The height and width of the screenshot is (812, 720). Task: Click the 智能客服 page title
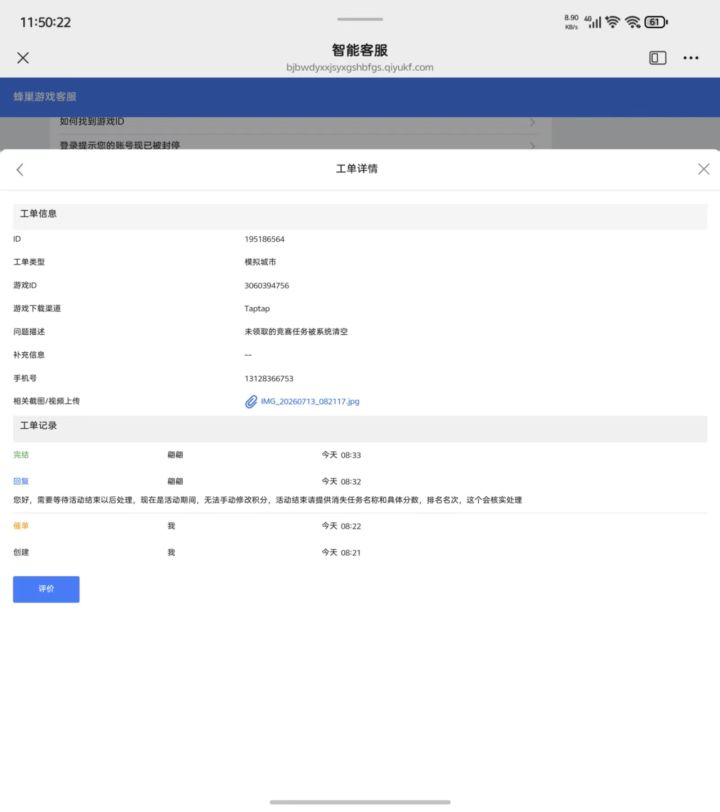point(359,50)
